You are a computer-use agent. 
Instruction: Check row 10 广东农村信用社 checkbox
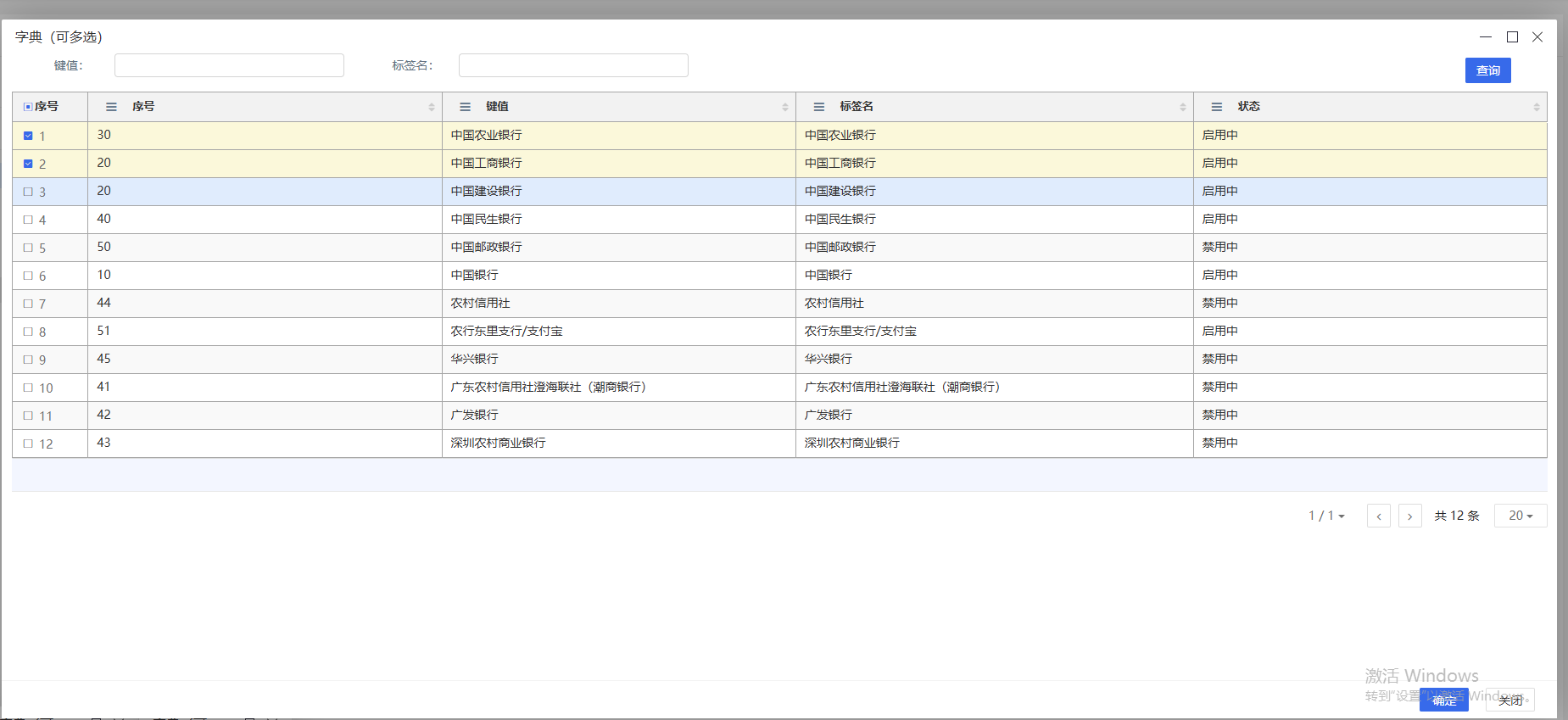tap(28, 388)
